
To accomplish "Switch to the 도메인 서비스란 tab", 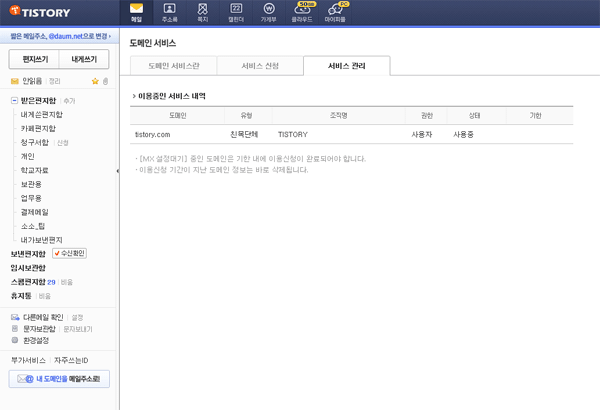I will (x=174, y=66).
